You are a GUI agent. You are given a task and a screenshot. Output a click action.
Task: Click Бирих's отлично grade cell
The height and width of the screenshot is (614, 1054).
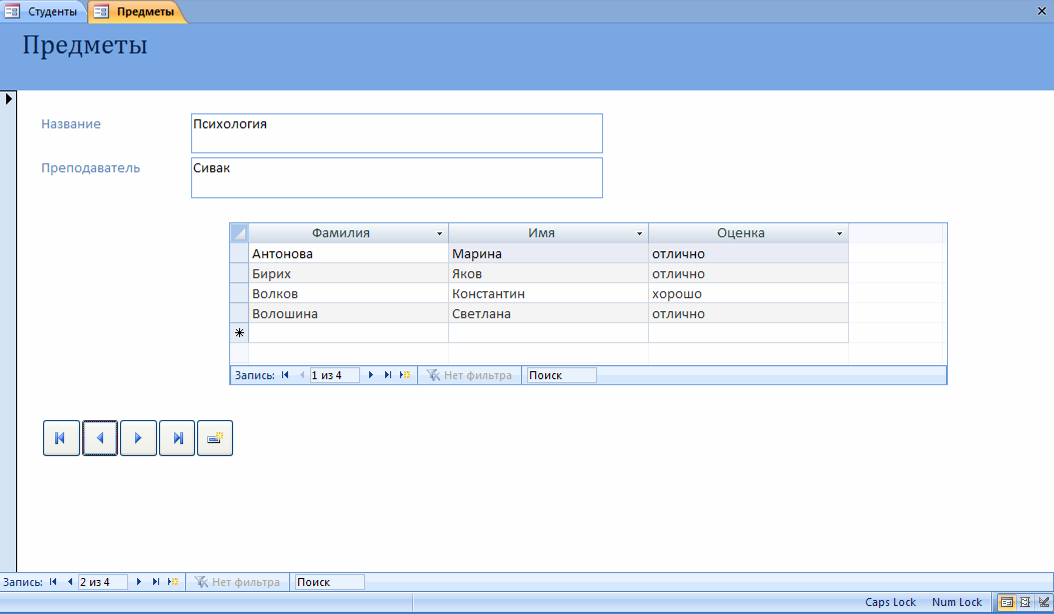(x=748, y=273)
